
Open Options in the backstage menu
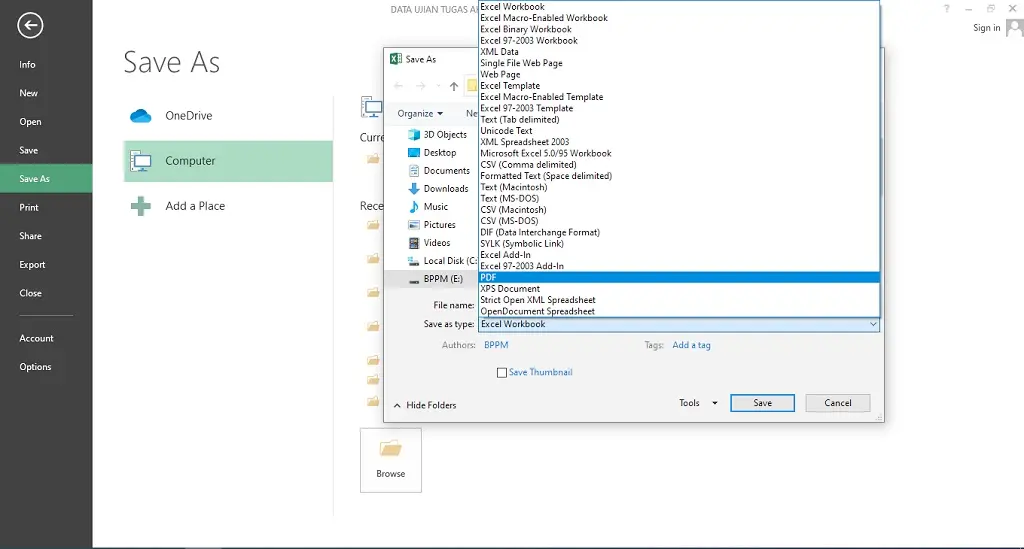click(x=46, y=367)
